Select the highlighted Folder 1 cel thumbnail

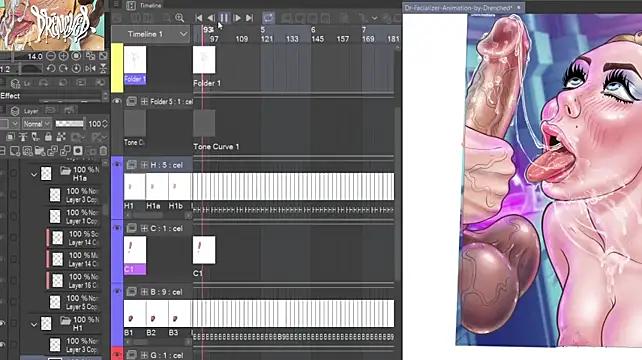tap(135, 65)
